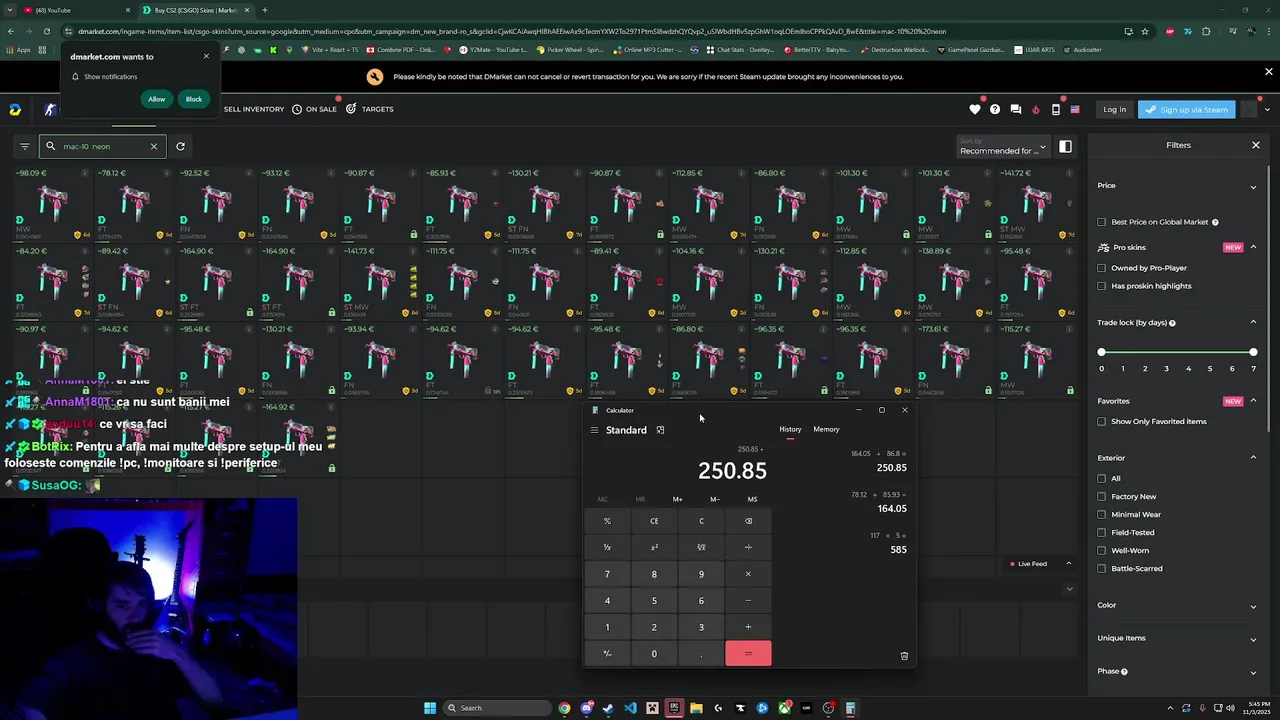Enable Best Price on Global Market checkbox
The height and width of the screenshot is (720, 1280).
tap(1102, 222)
